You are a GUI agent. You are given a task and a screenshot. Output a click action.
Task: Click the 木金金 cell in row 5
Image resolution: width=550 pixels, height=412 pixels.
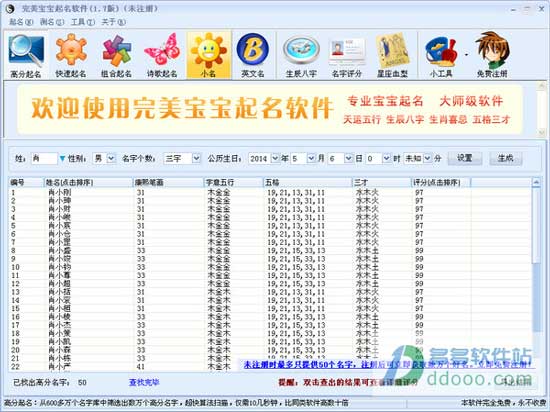pos(219,225)
